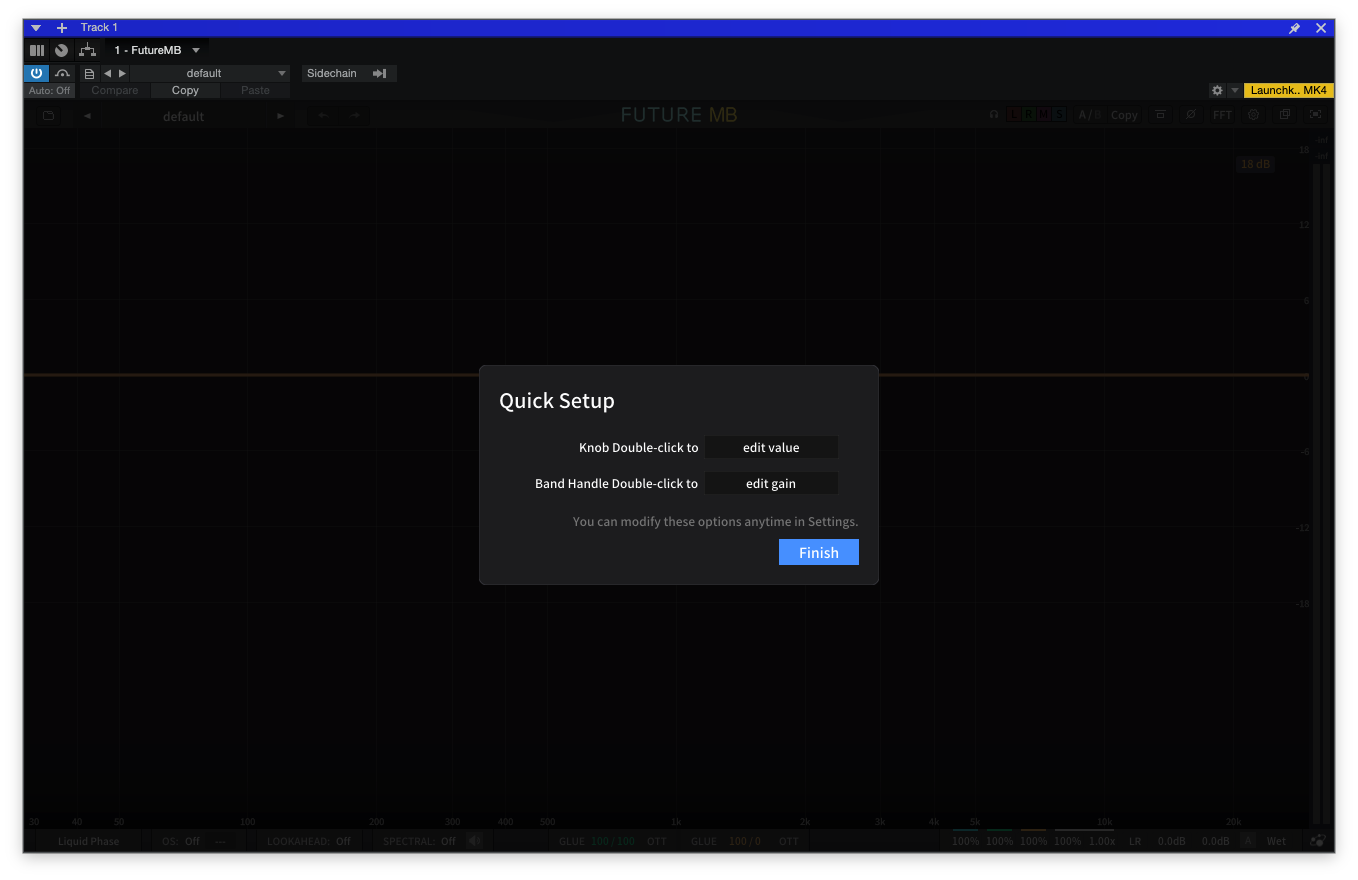Click the box icon between Copy and phase icon
Viewport: 1358px width, 880px height.
[x=1161, y=115]
